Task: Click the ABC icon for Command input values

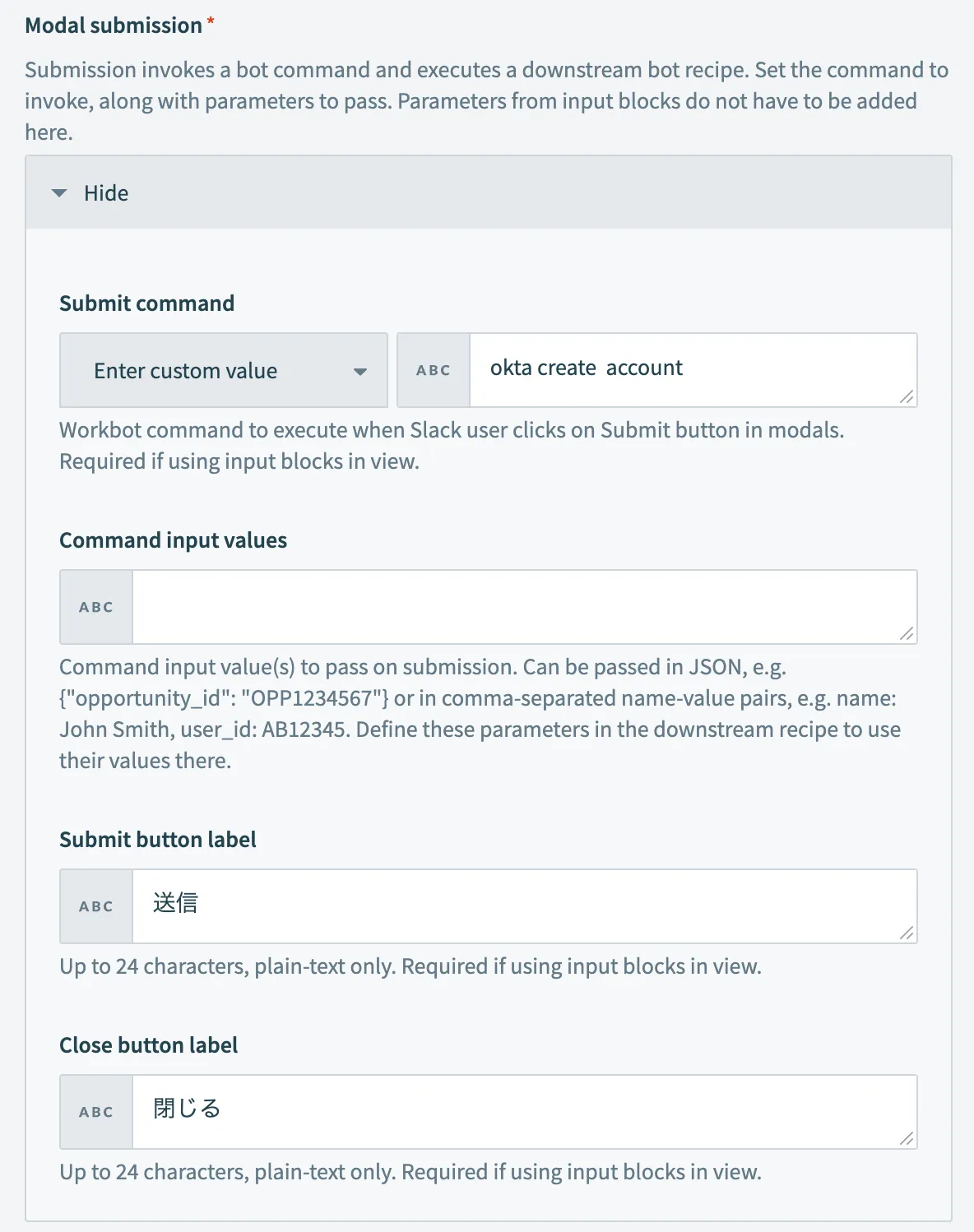Action: pyautogui.click(x=96, y=607)
